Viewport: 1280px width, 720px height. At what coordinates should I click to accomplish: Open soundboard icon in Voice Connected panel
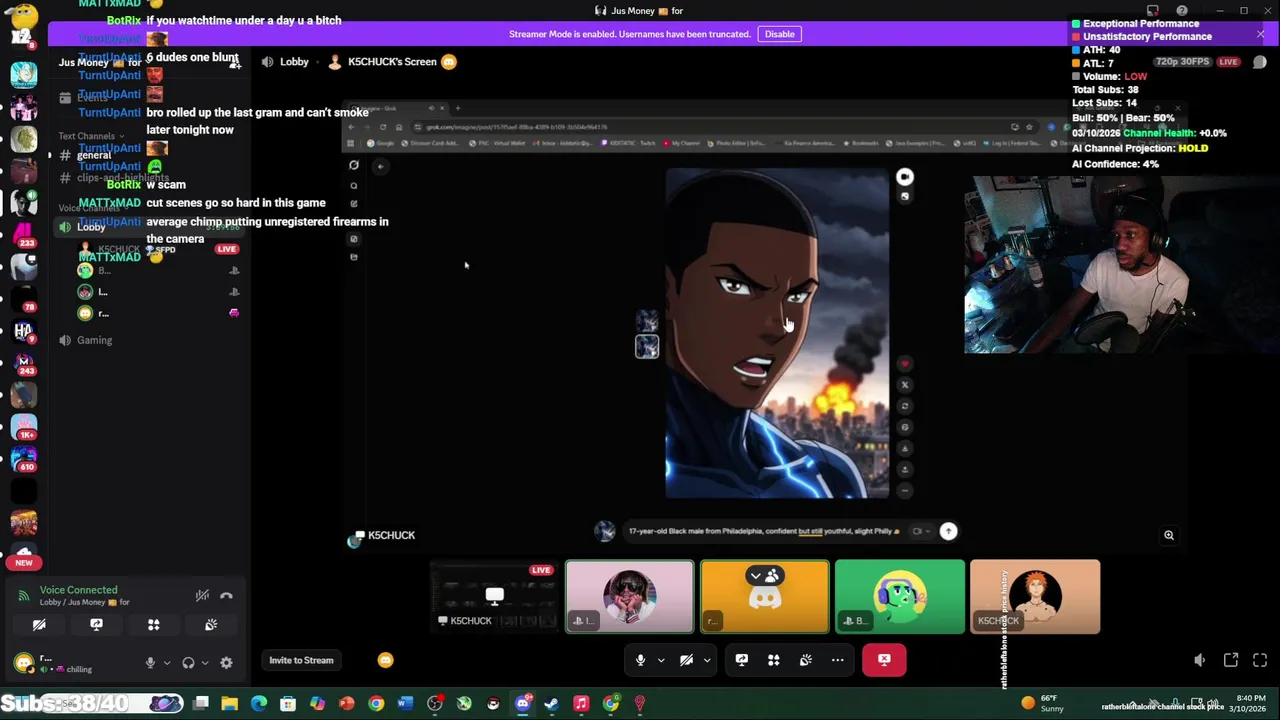pyautogui.click(x=211, y=625)
